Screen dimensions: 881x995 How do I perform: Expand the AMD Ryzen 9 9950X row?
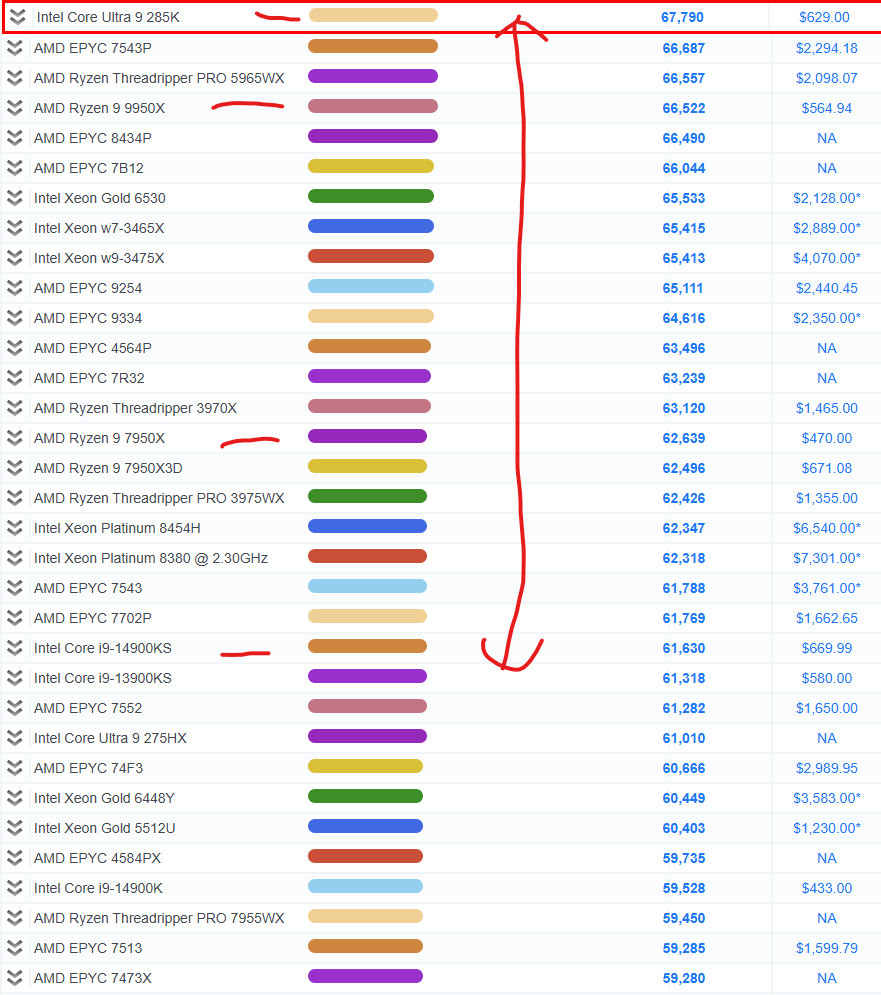[15, 108]
